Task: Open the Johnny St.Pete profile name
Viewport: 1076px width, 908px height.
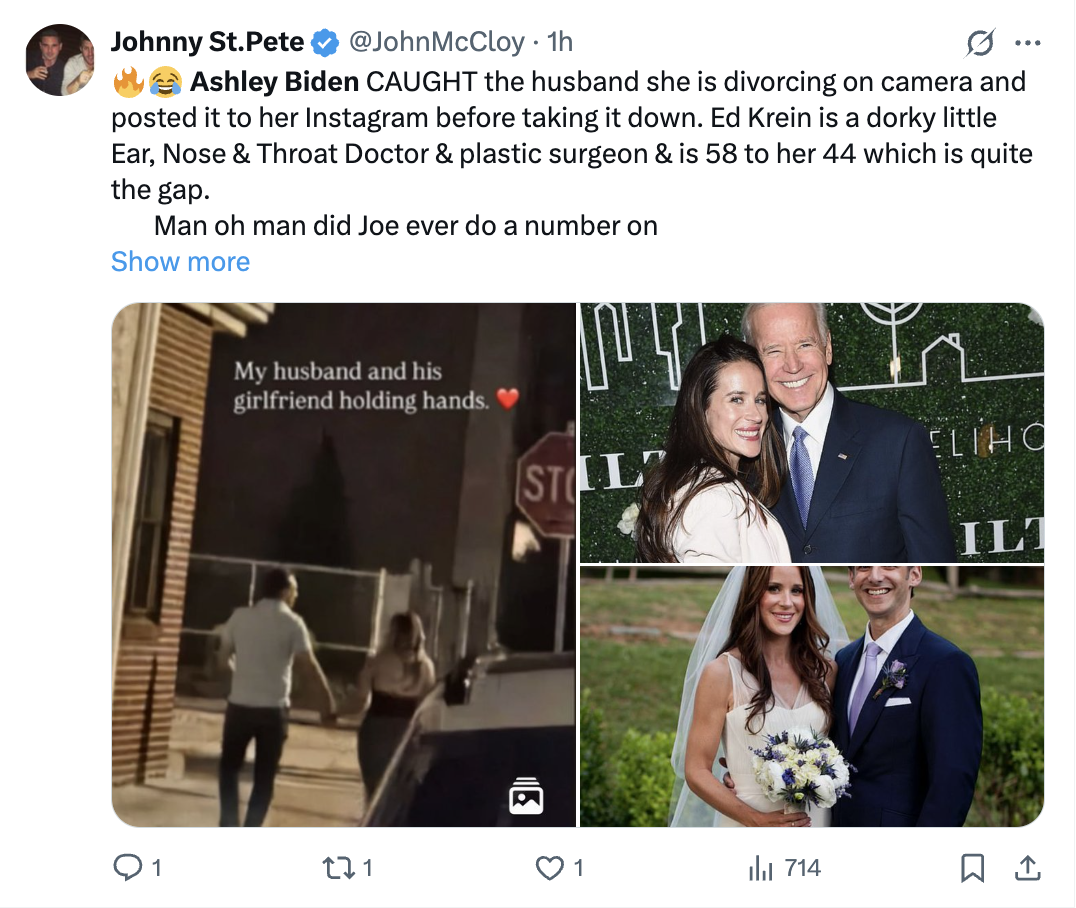Action: point(207,42)
